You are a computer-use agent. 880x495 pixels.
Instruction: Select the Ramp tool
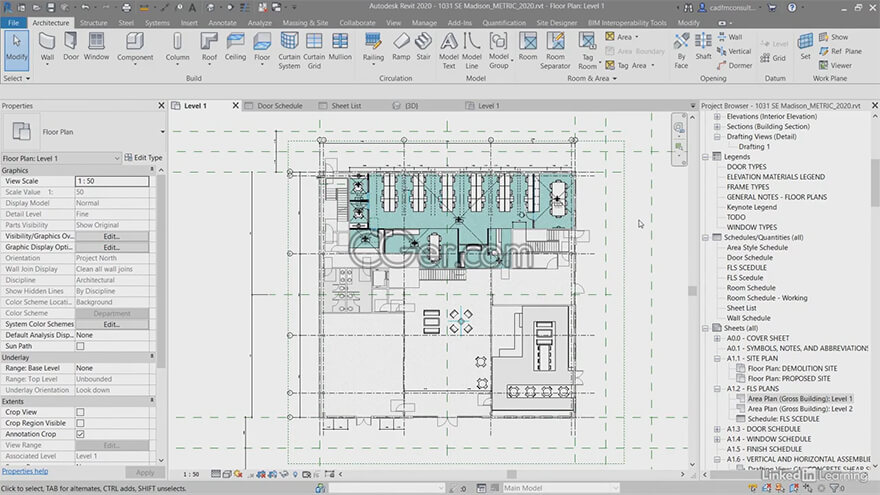click(x=401, y=47)
